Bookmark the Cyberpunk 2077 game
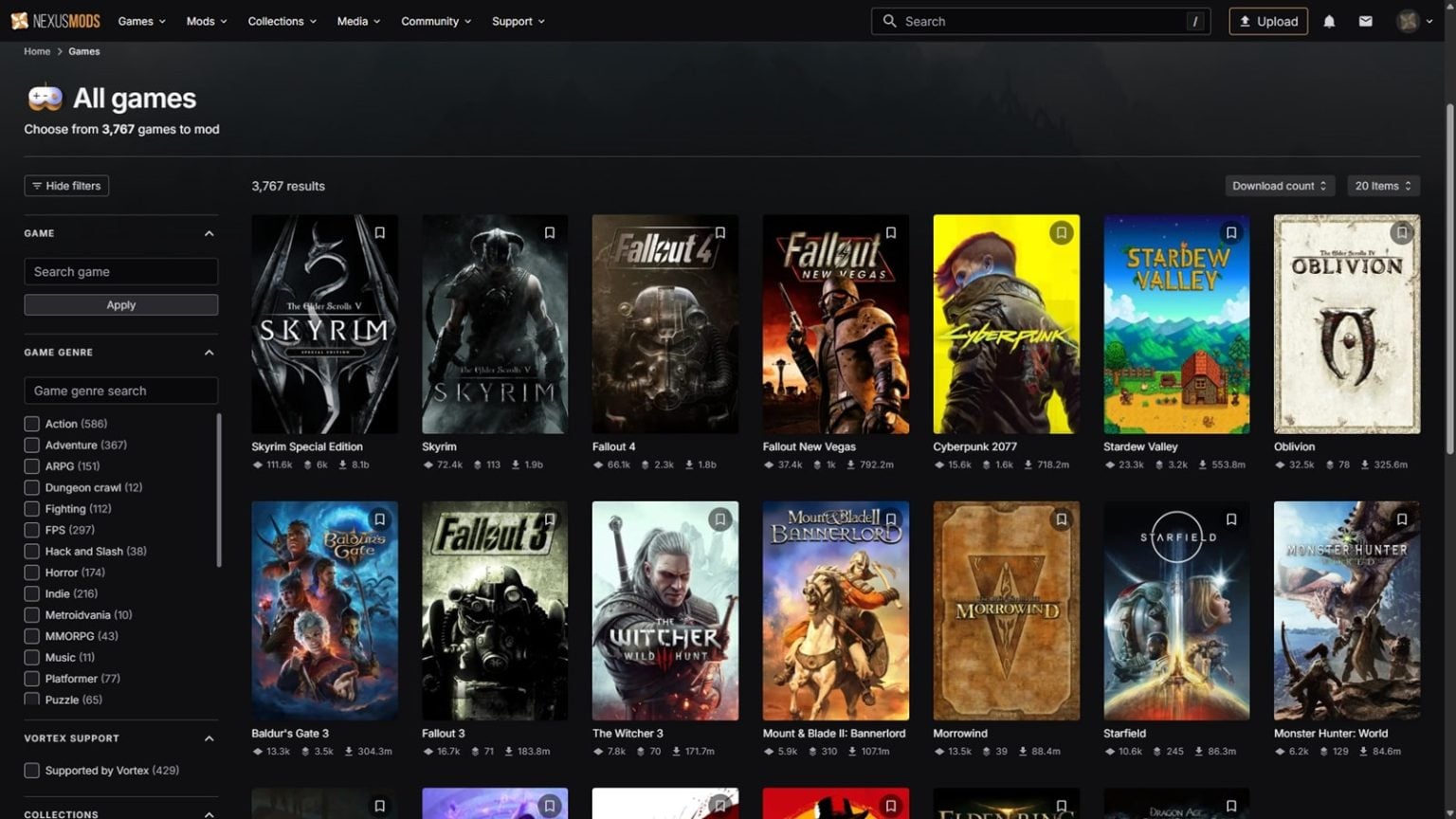 click(x=1061, y=233)
